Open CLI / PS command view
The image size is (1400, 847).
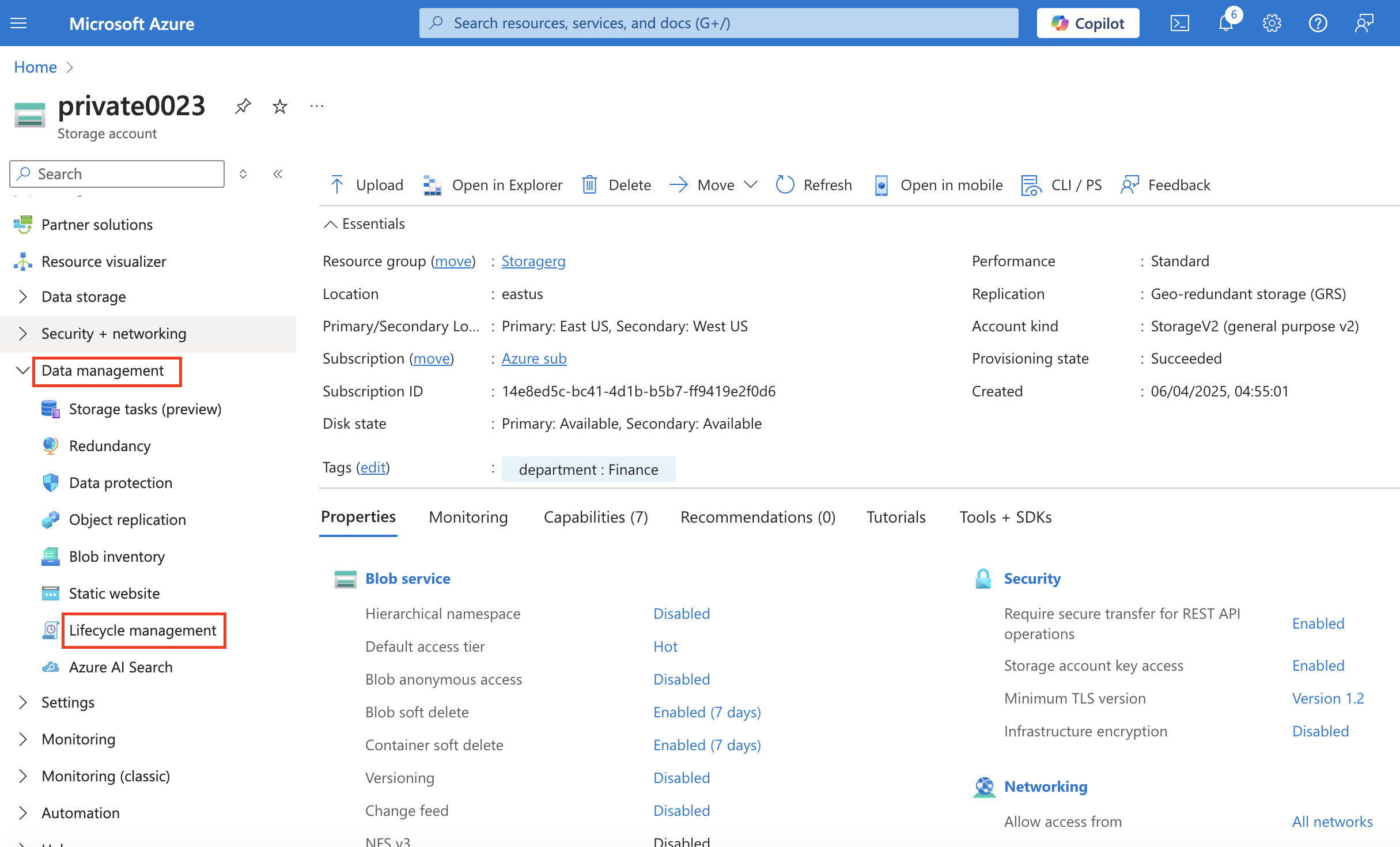1061,185
